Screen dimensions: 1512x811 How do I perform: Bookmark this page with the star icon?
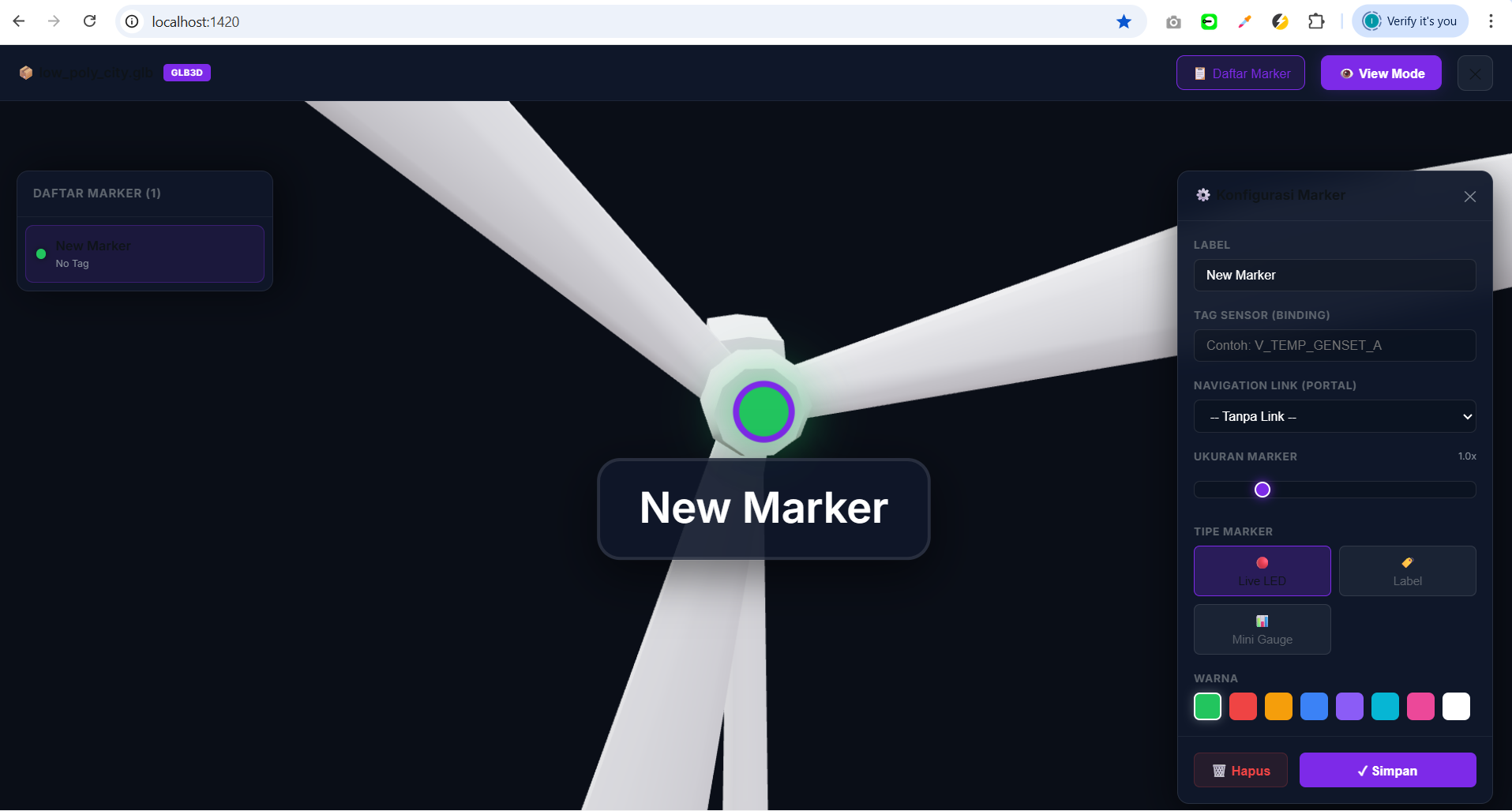[x=1124, y=21]
